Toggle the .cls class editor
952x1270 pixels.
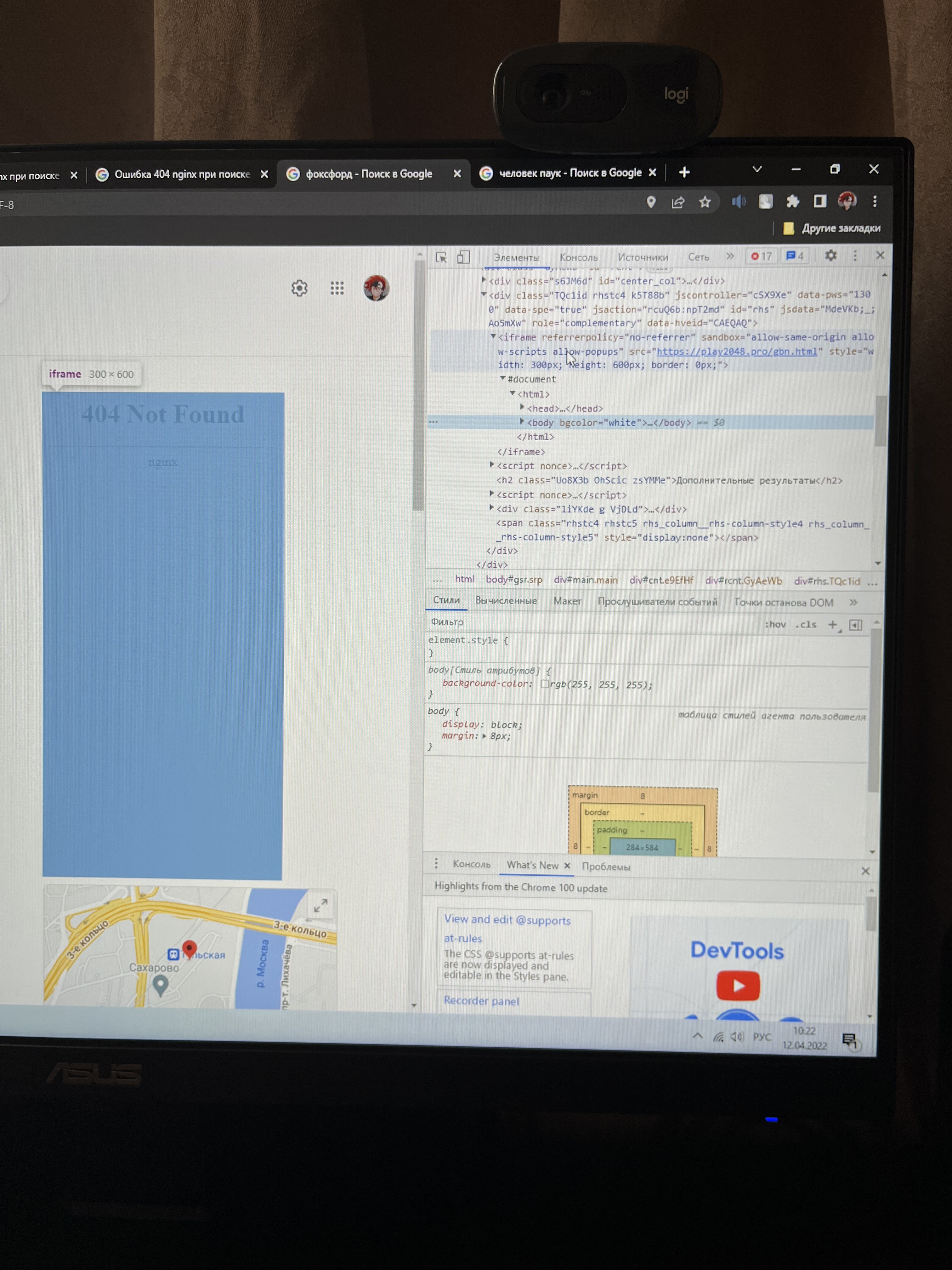pyautogui.click(x=806, y=625)
